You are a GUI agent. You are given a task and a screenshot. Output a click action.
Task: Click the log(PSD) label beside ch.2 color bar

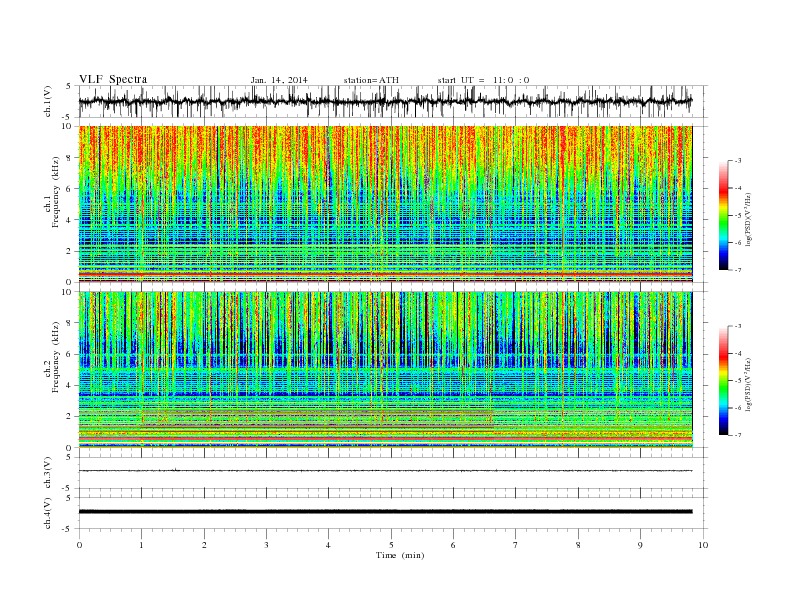tap(748, 383)
